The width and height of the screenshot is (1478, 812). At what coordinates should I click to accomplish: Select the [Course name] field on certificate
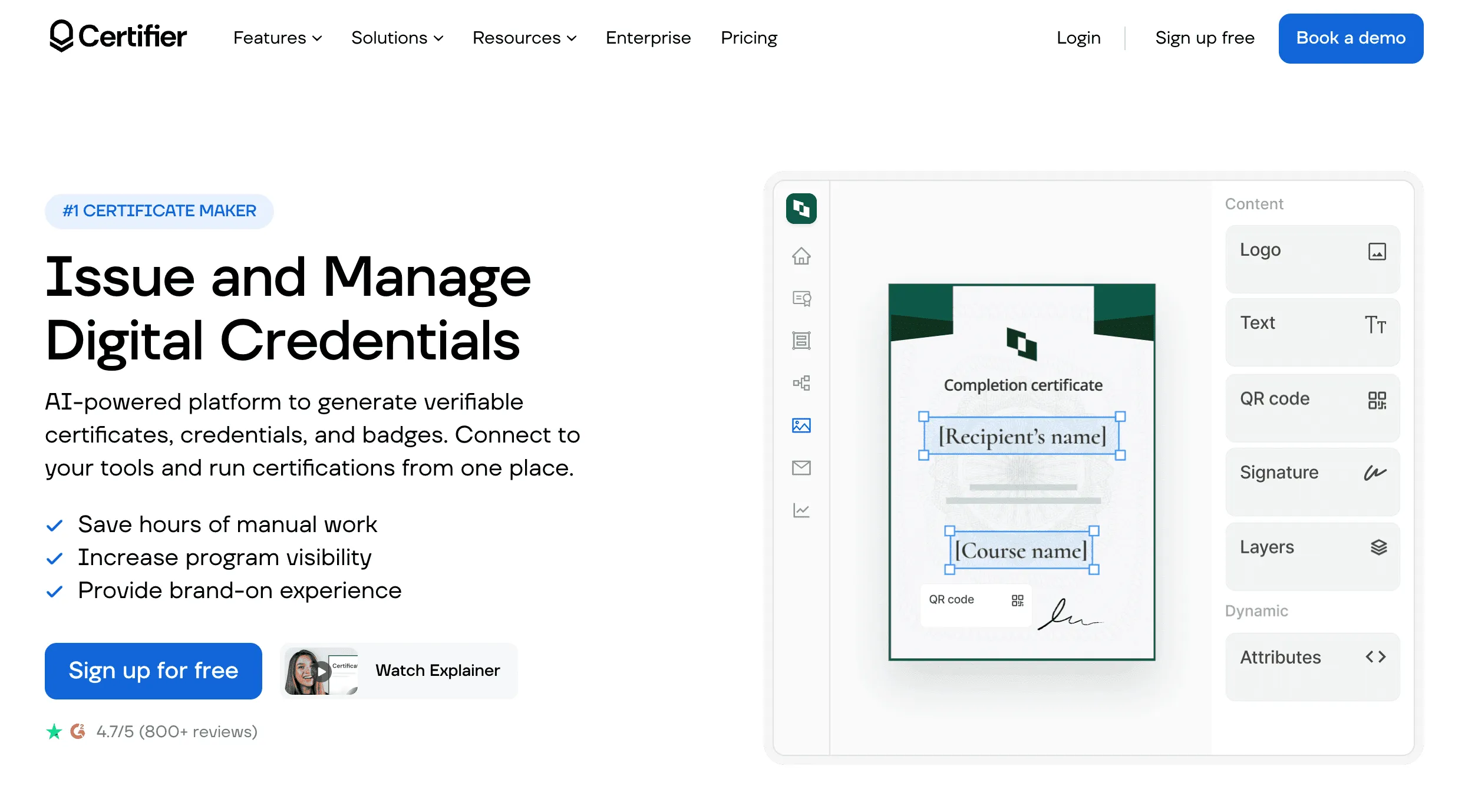point(1022,550)
